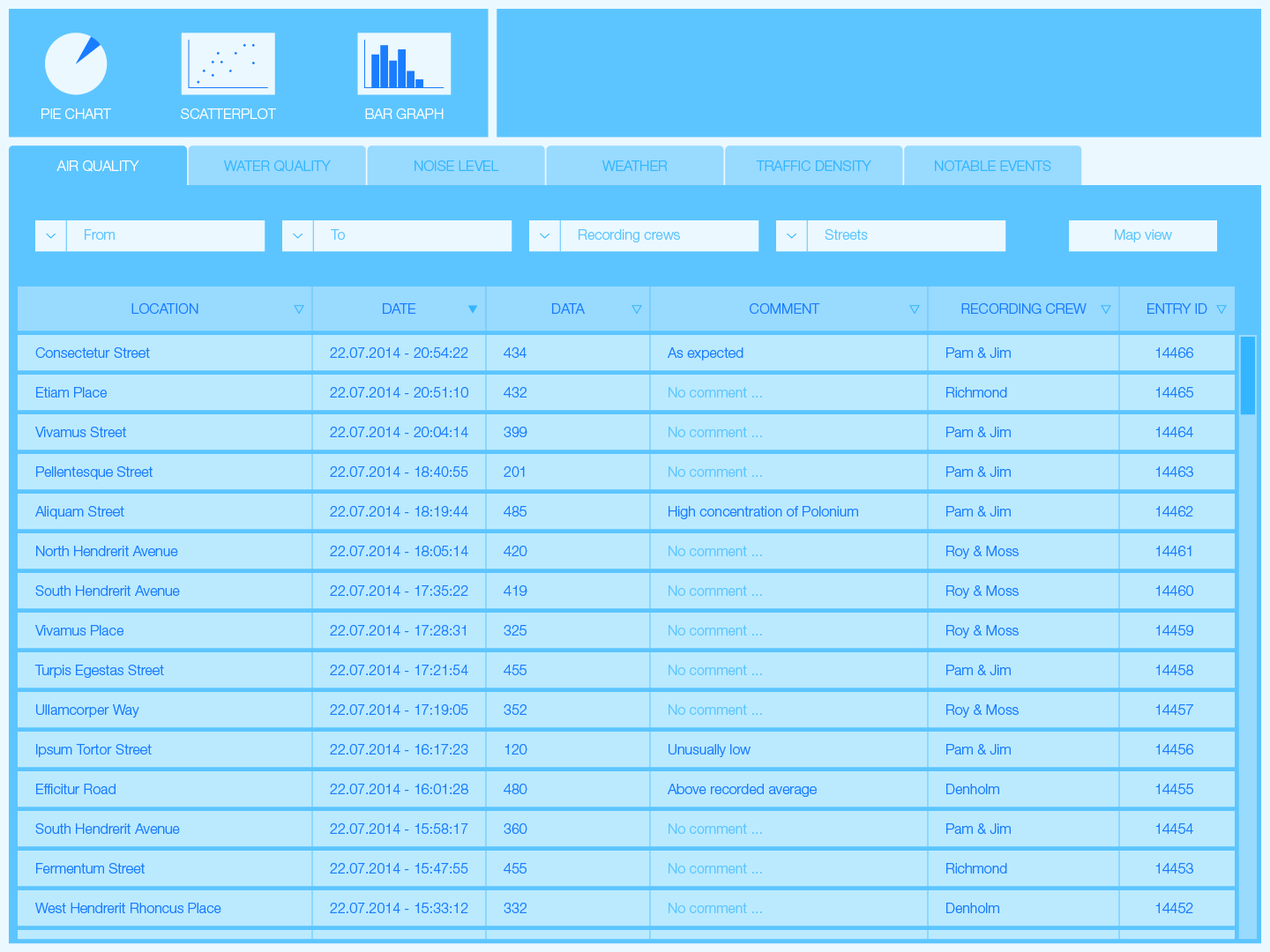The width and height of the screenshot is (1270, 952).
Task: Click the Recording crews field
Action: pyautogui.click(x=660, y=235)
